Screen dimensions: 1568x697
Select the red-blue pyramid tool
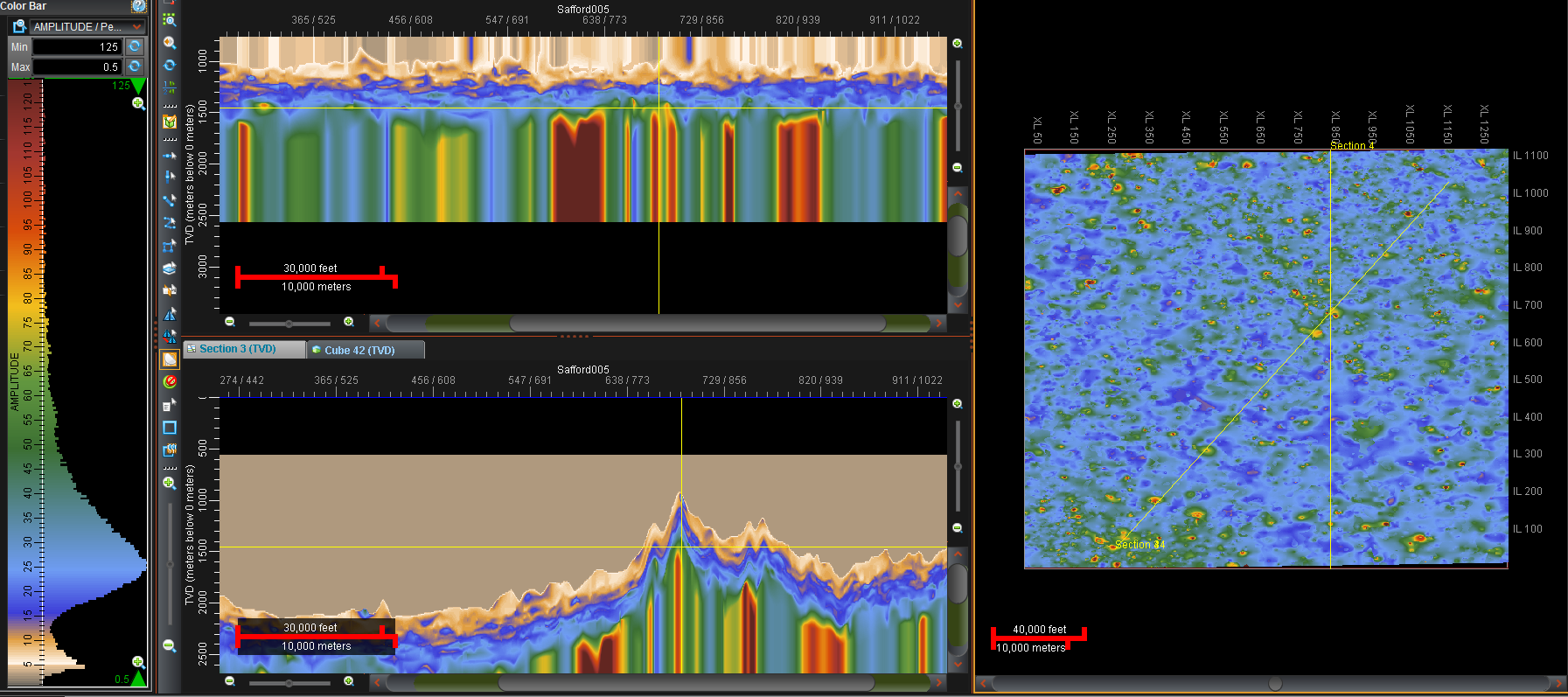tap(170, 336)
